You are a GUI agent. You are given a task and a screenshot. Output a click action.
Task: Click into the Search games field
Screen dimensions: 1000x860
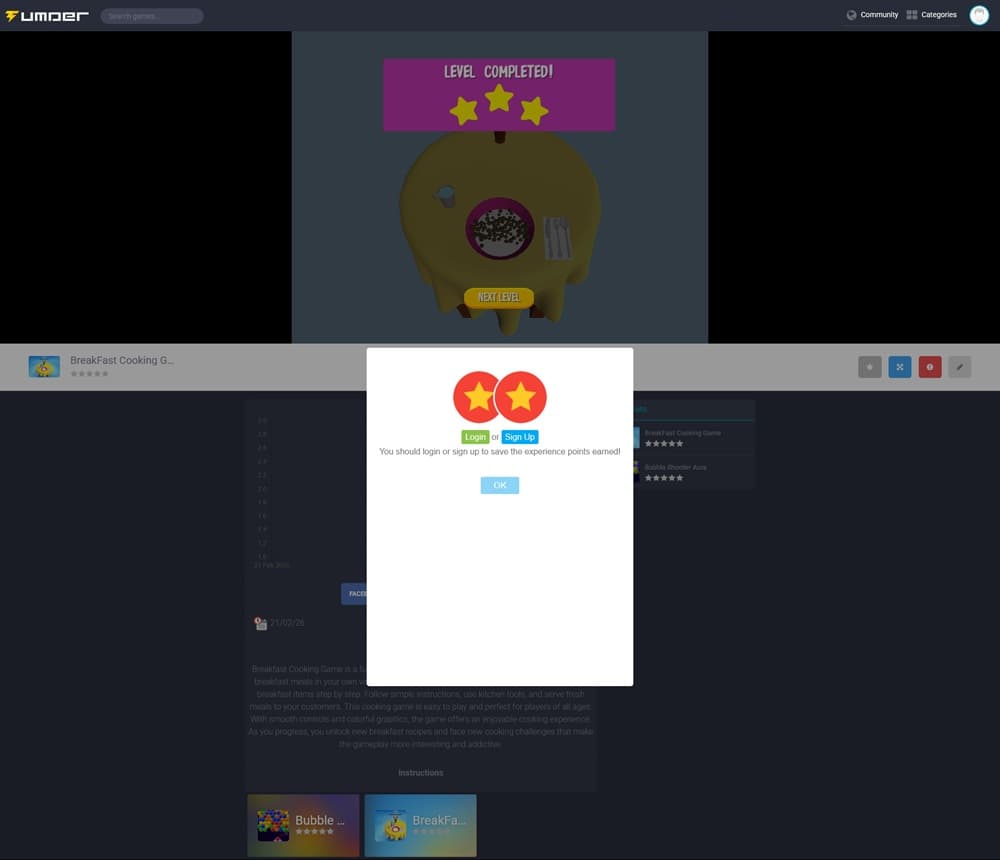(152, 16)
